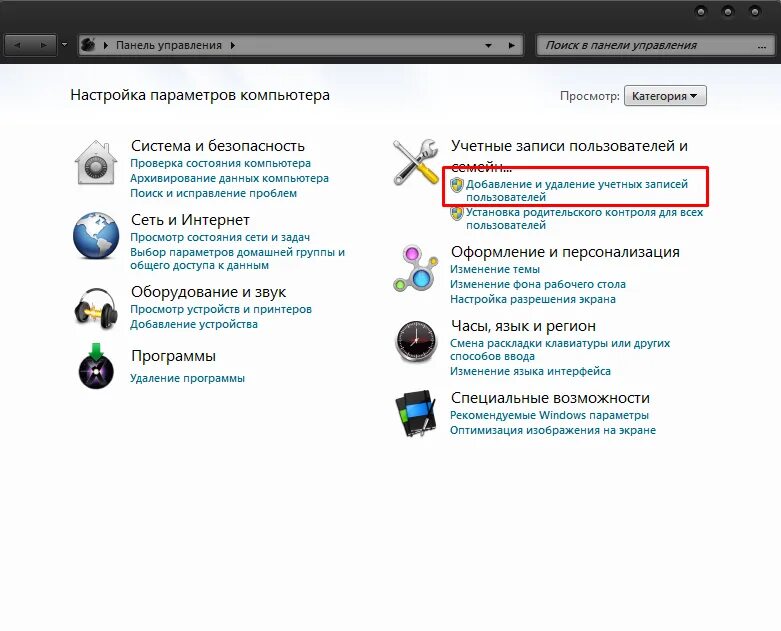Click Добавление устройства link
The image size is (781, 631).
click(194, 324)
